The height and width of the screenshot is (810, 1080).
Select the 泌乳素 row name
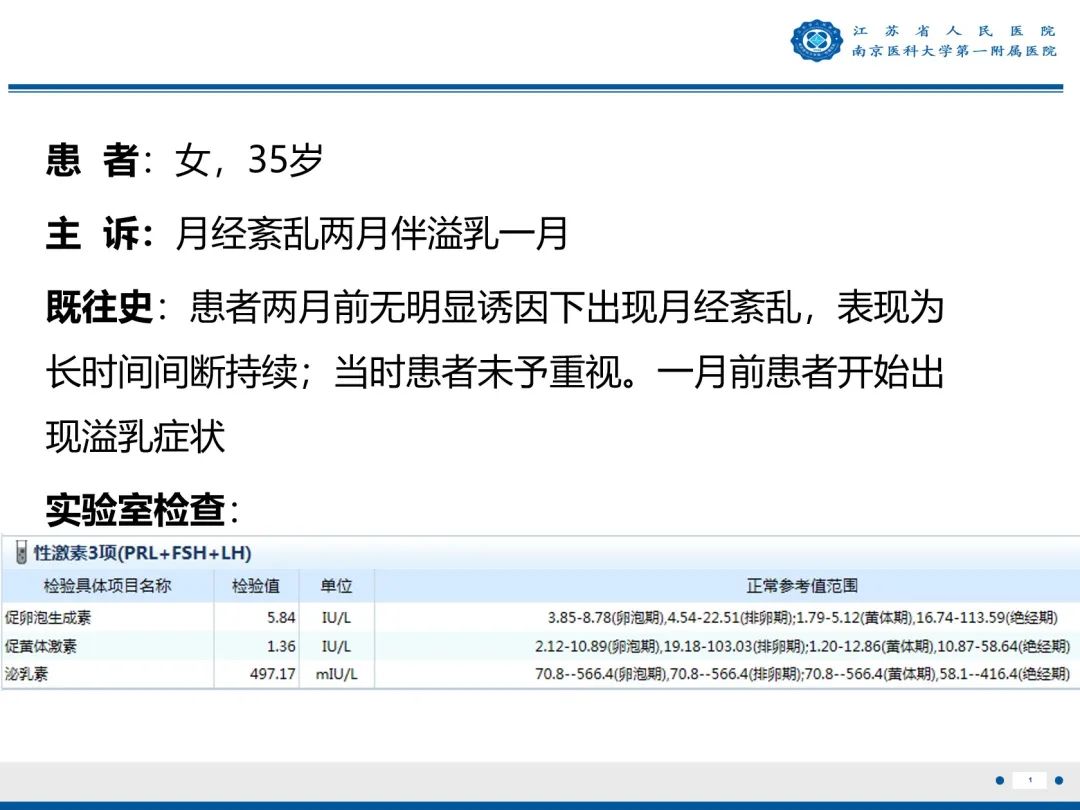26,674
